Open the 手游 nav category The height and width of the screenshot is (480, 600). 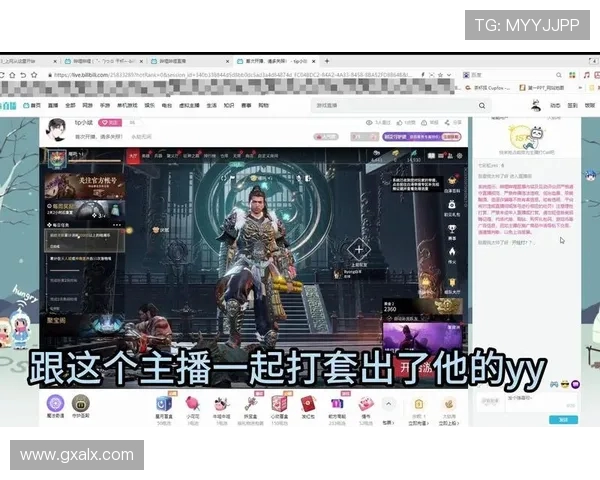105,105
